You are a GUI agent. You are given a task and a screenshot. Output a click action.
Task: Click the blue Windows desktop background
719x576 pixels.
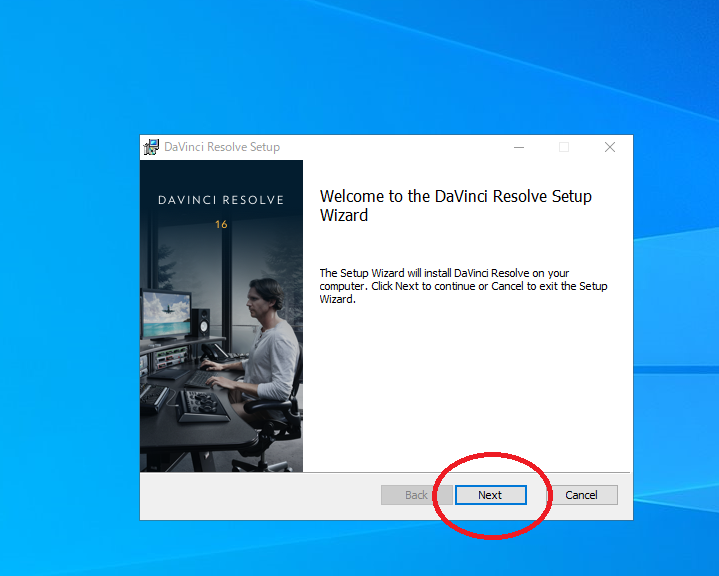(x=70, y=300)
